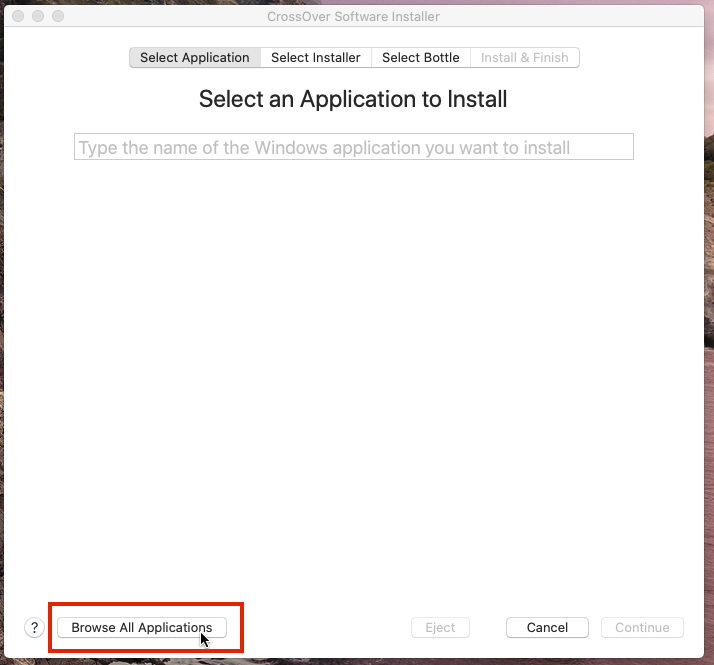
Task: Click the disabled Continue button
Action: 642,627
